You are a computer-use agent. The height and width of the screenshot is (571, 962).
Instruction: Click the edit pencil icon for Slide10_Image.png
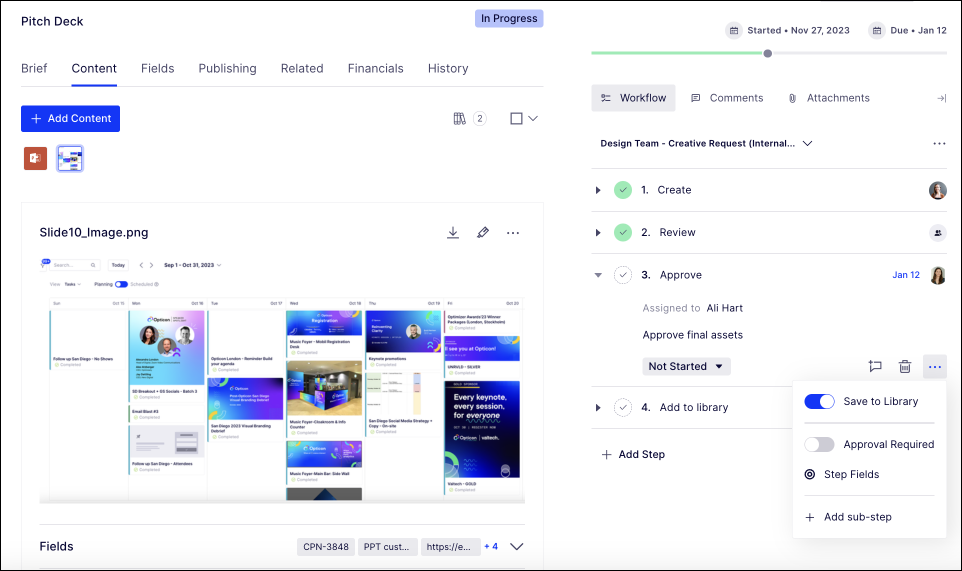click(x=483, y=232)
